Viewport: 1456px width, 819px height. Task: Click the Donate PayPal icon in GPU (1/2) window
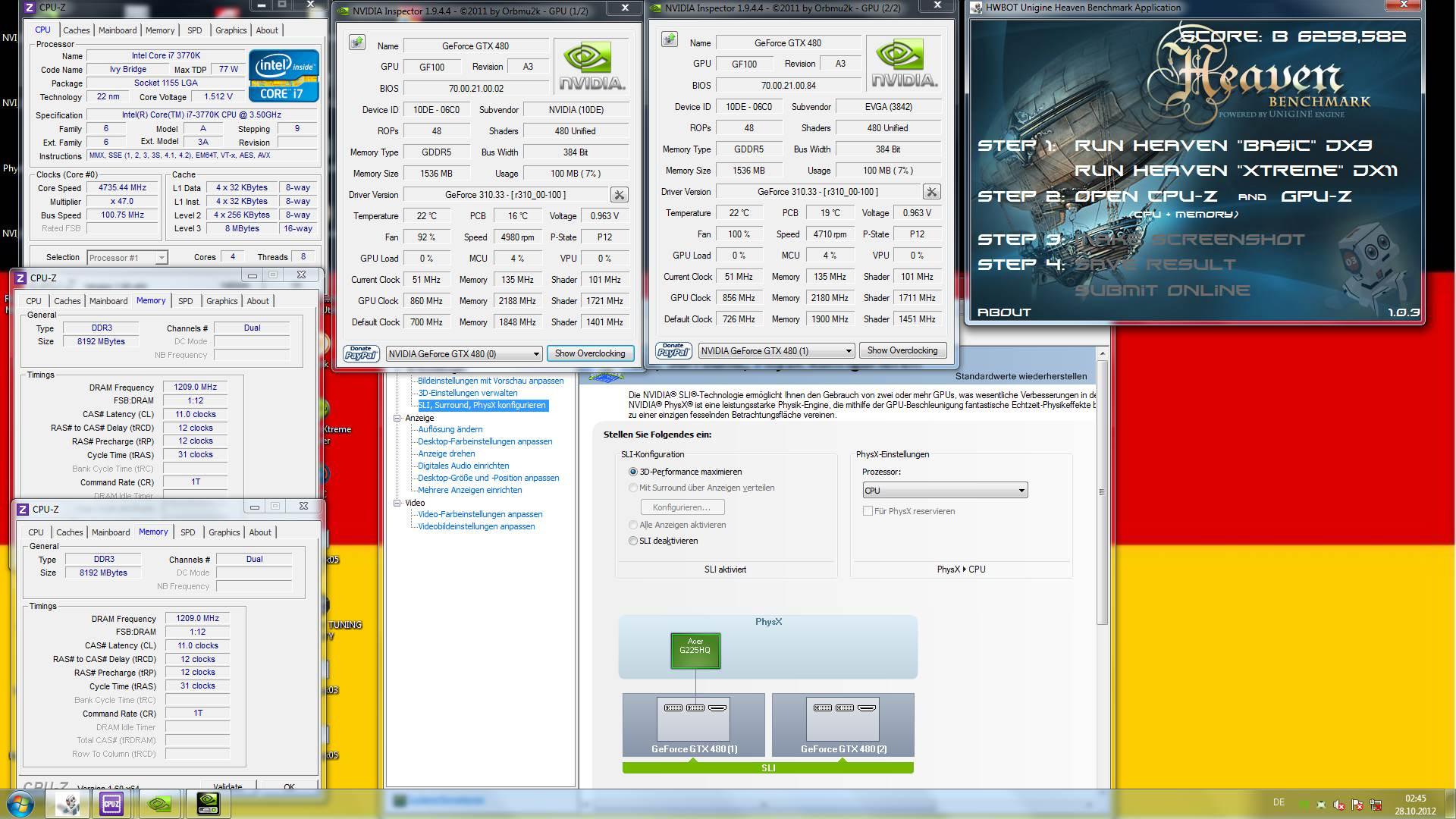tap(361, 353)
